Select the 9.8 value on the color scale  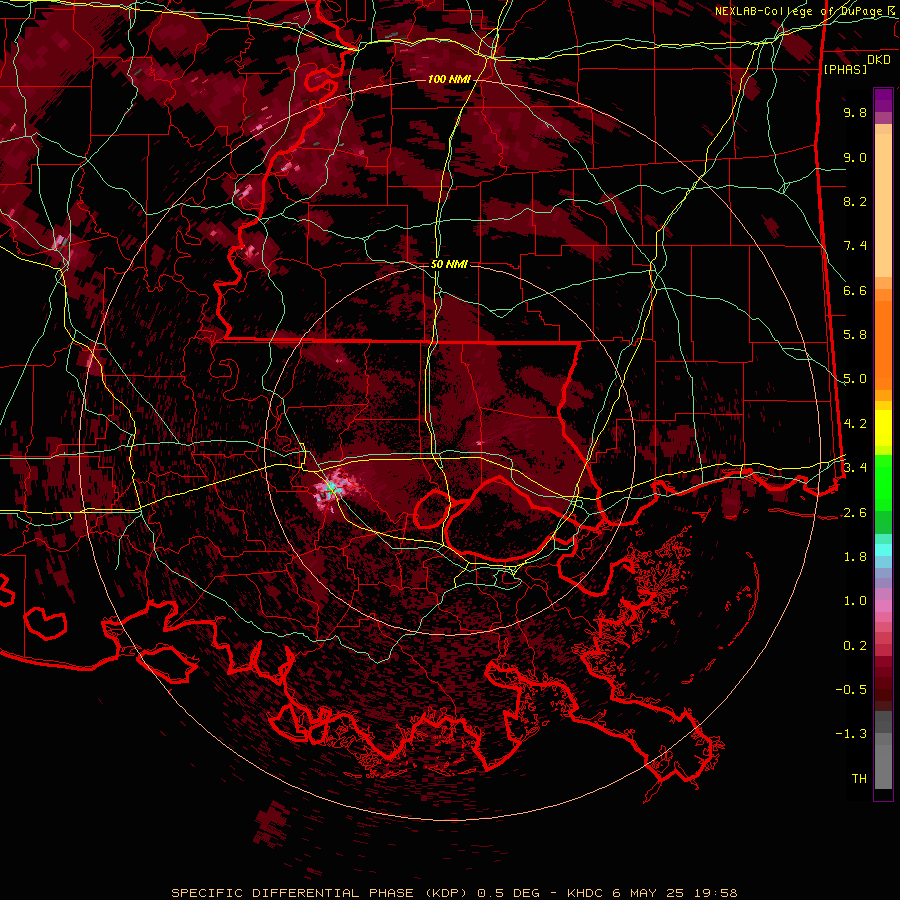coord(855,112)
